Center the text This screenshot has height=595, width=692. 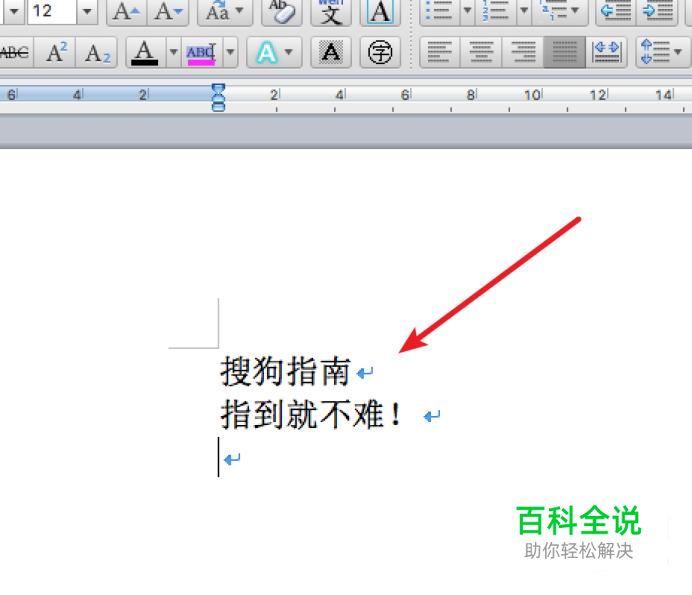click(481, 52)
